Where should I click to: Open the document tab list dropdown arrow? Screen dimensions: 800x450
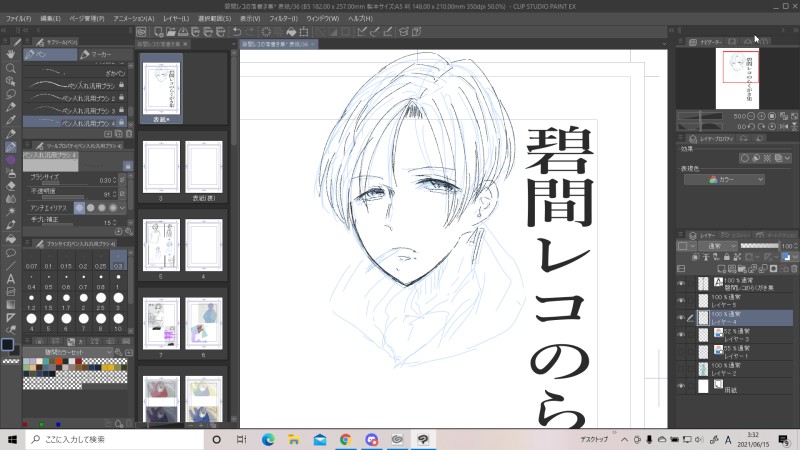click(664, 44)
